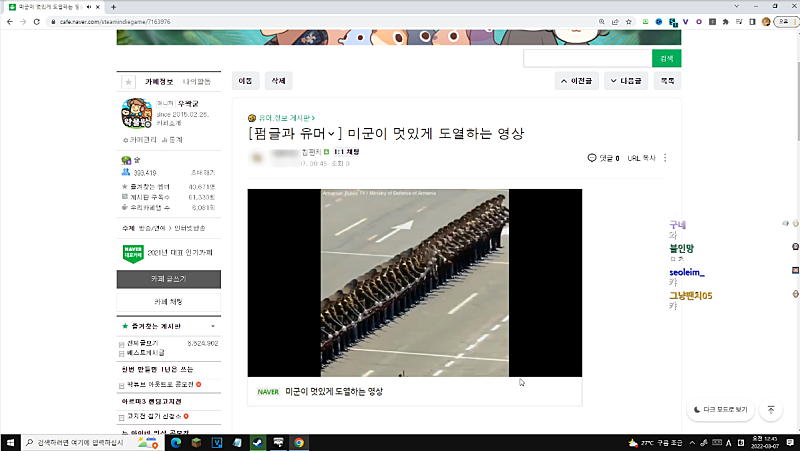This screenshot has height=451, width=800.
Task: Click the 통계 statistics link
Action: (172, 140)
